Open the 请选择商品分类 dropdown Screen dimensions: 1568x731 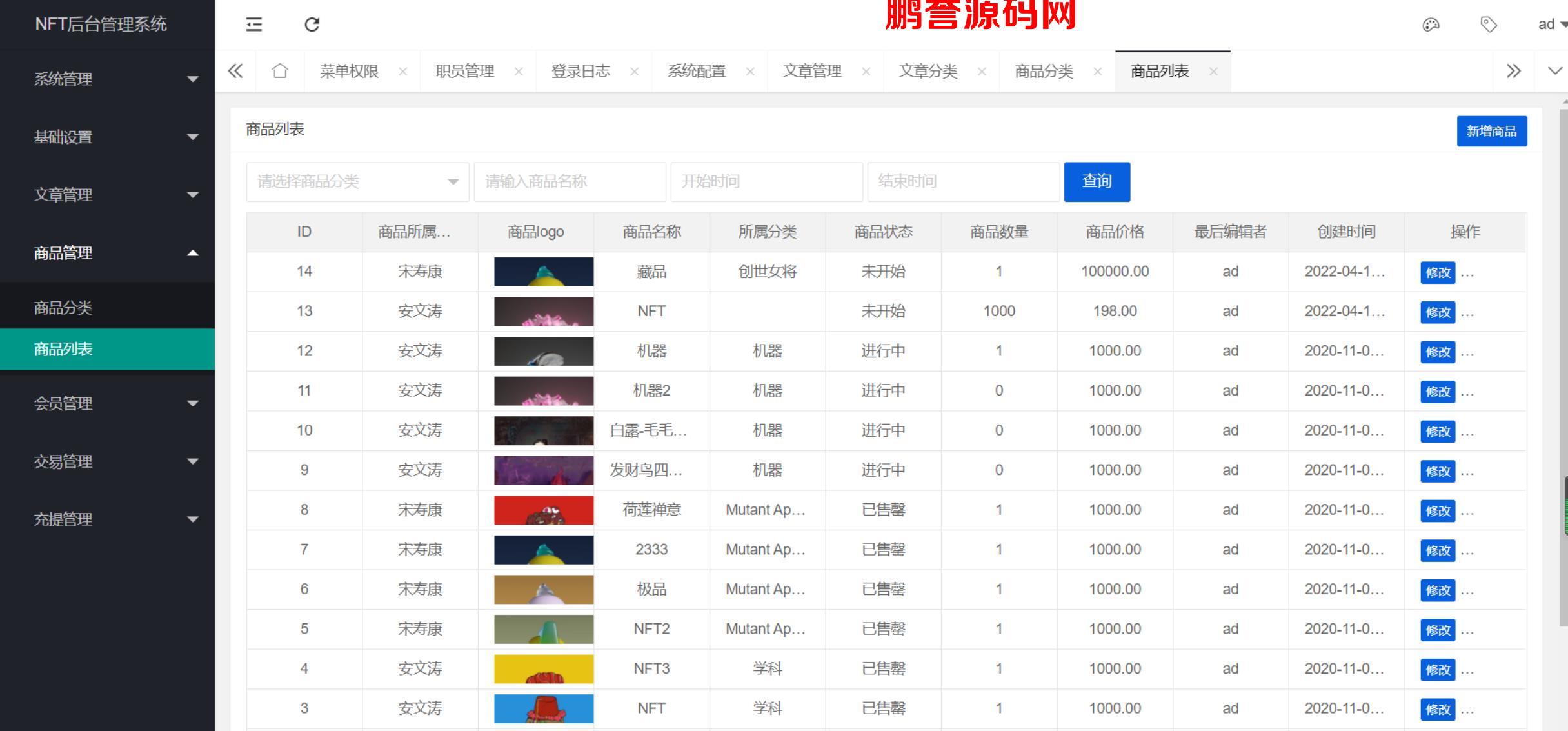point(357,182)
